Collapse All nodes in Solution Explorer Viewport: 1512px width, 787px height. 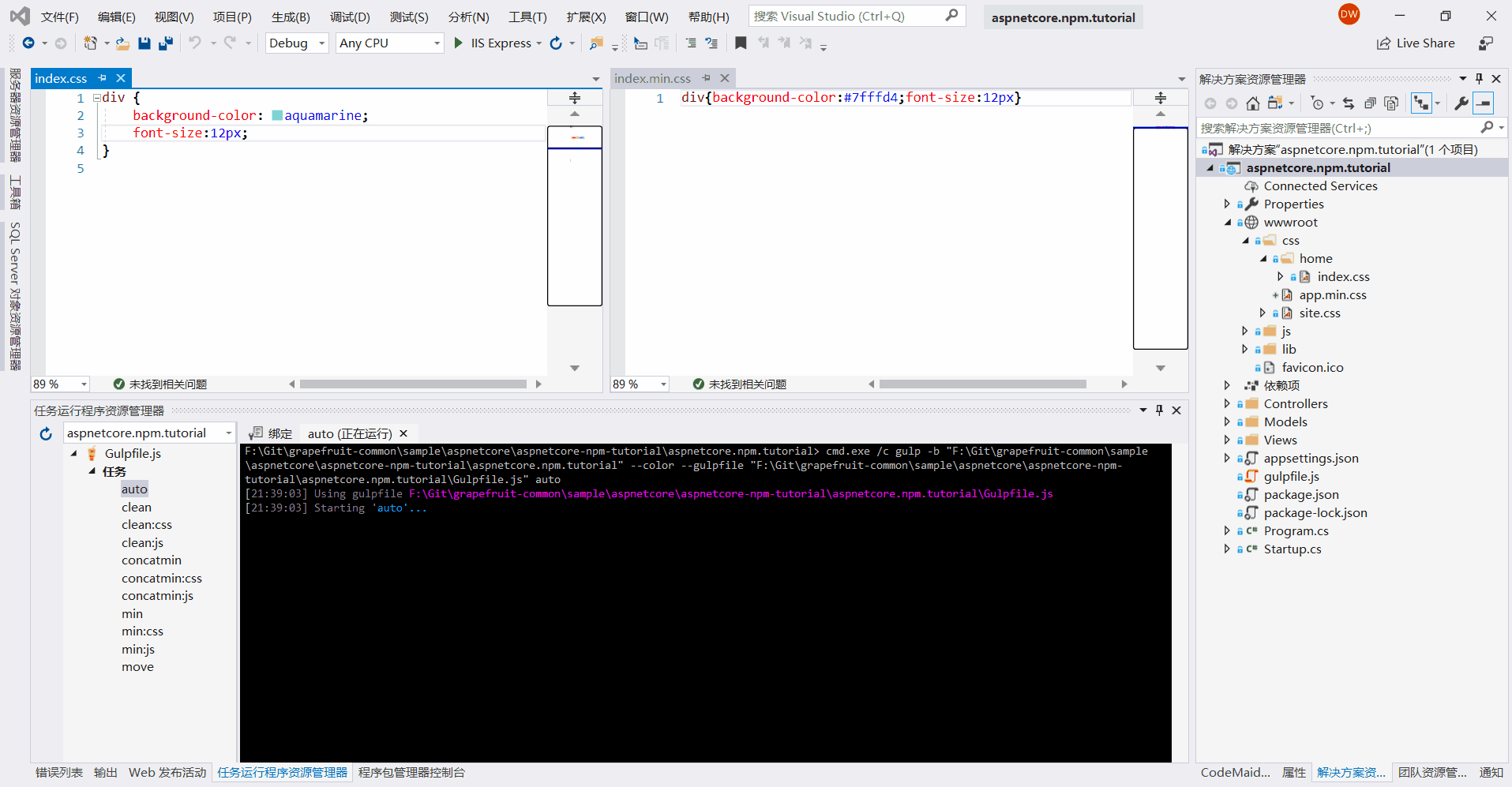(x=1370, y=103)
